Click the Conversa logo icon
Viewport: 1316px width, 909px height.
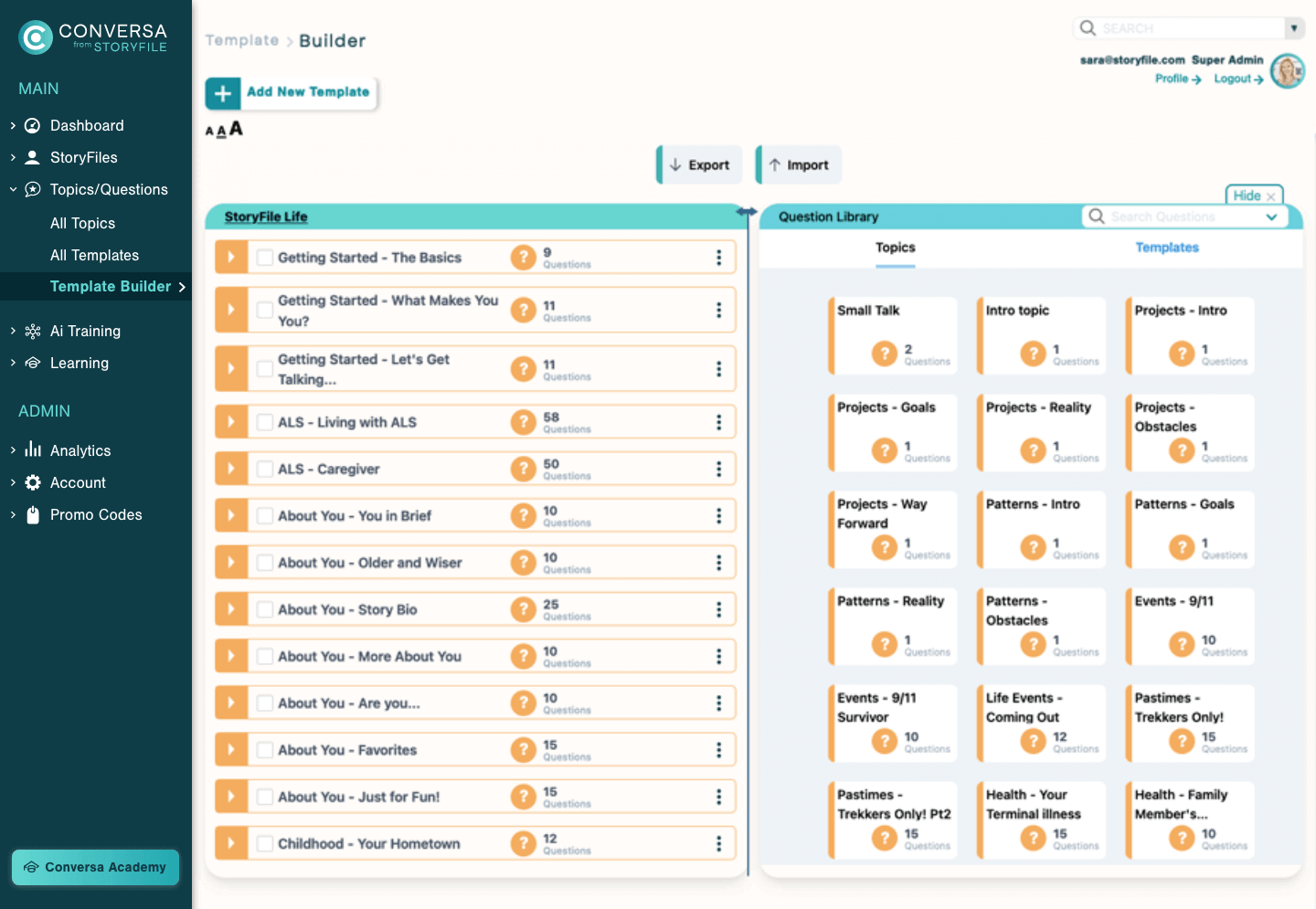36,37
